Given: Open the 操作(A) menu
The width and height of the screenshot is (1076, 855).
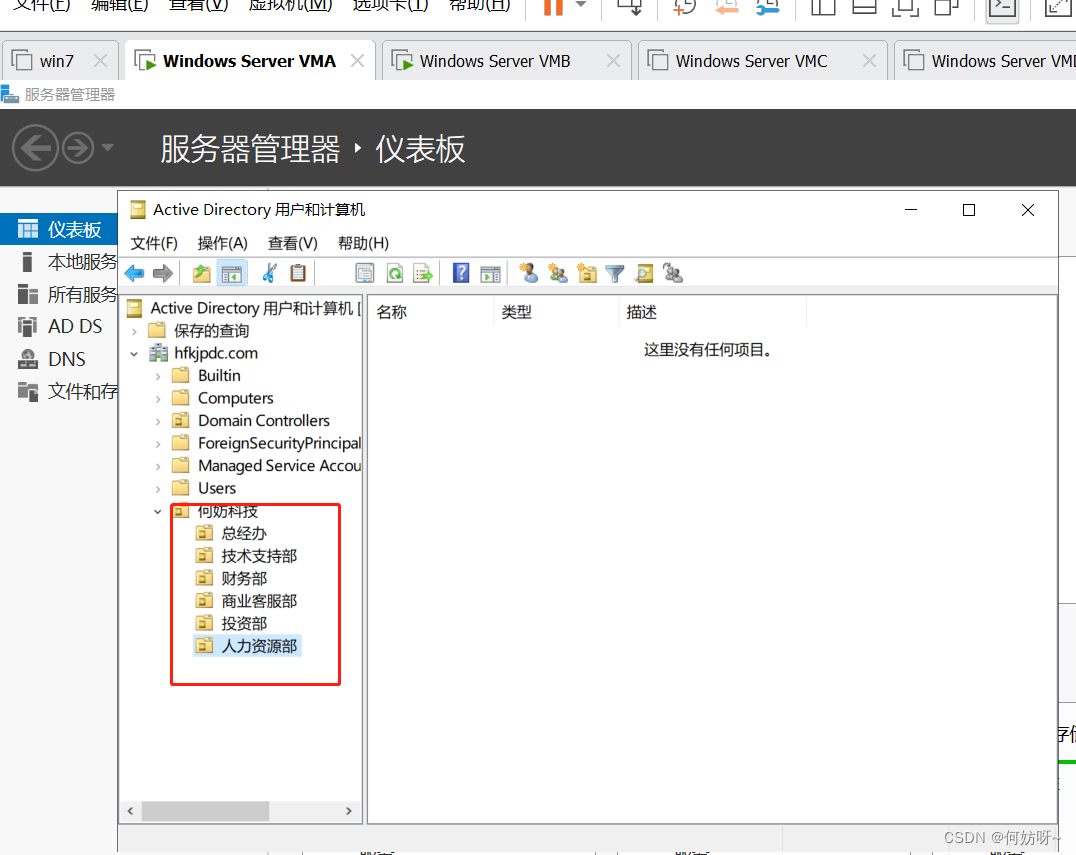Looking at the screenshot, I should pos(222,243).
